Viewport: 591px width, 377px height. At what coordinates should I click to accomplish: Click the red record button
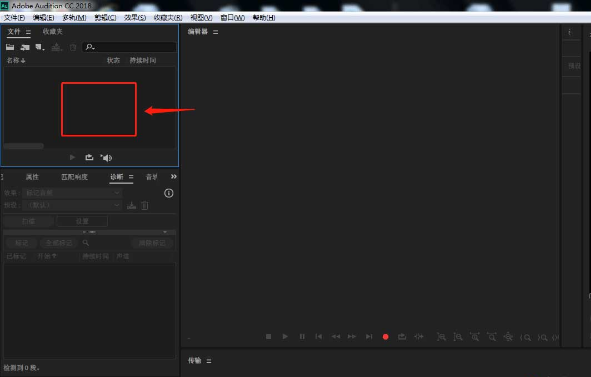click(385, 337)
